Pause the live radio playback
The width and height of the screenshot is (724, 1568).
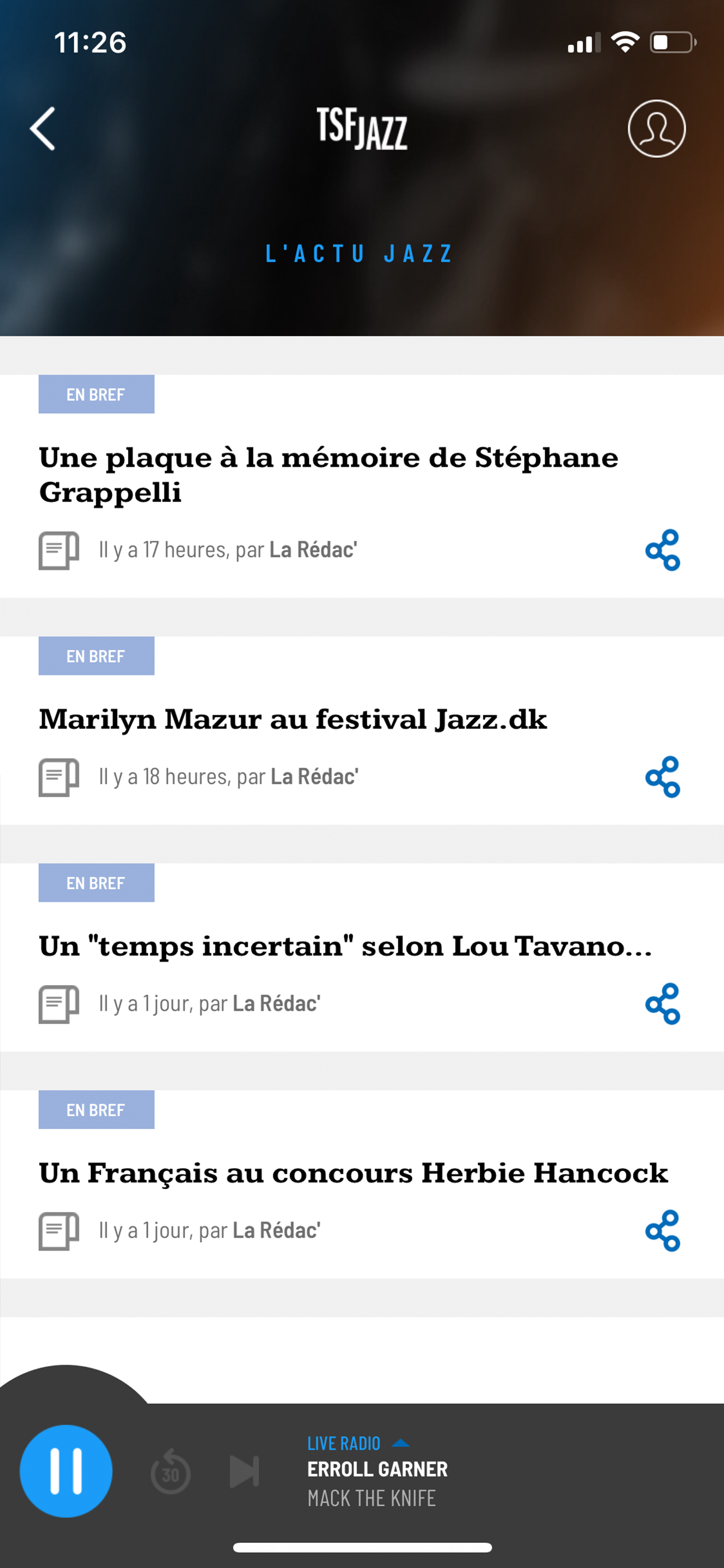[x=66, y=1471]
